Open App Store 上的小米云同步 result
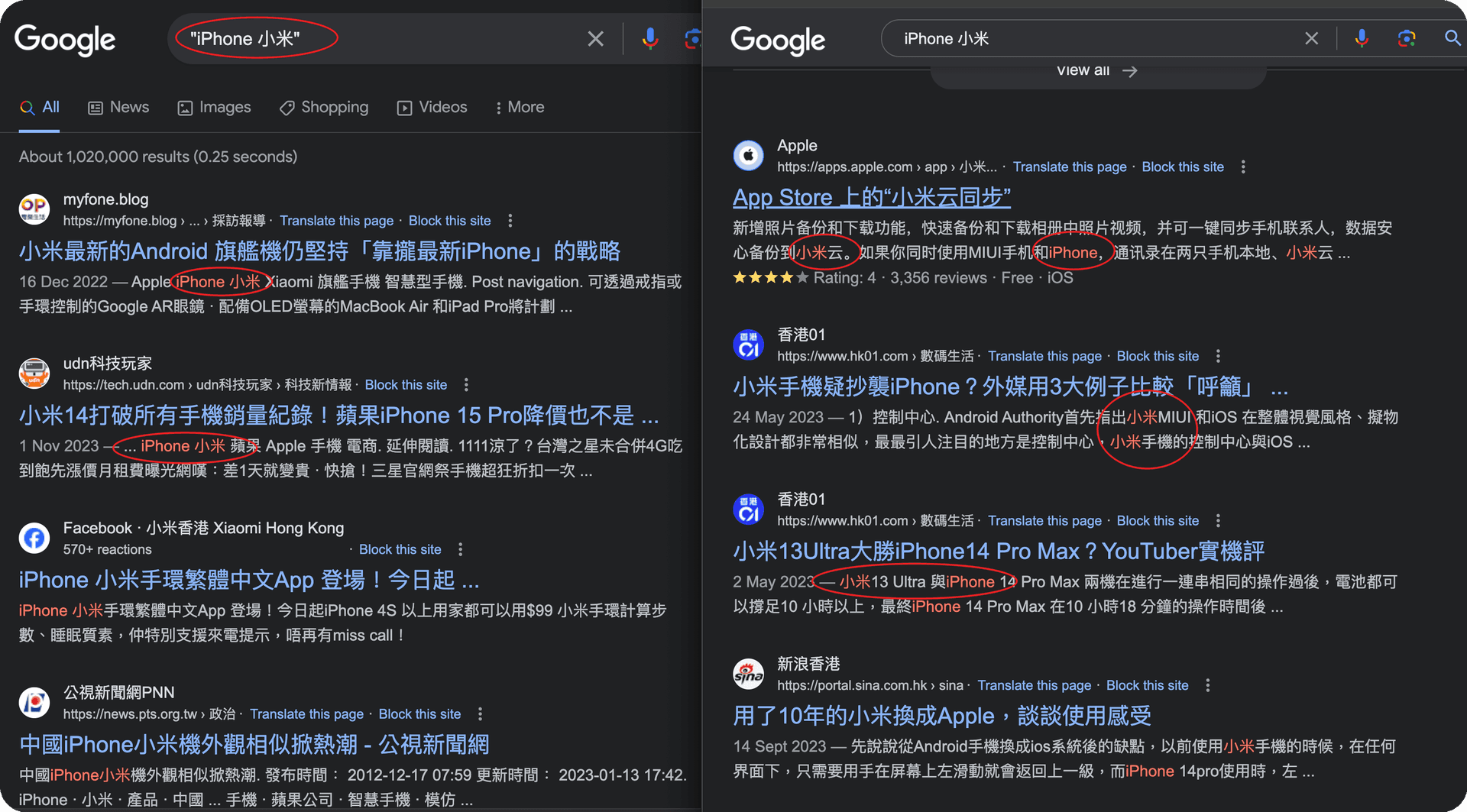This screenshot has height=812, width=1467. point(872,198)
